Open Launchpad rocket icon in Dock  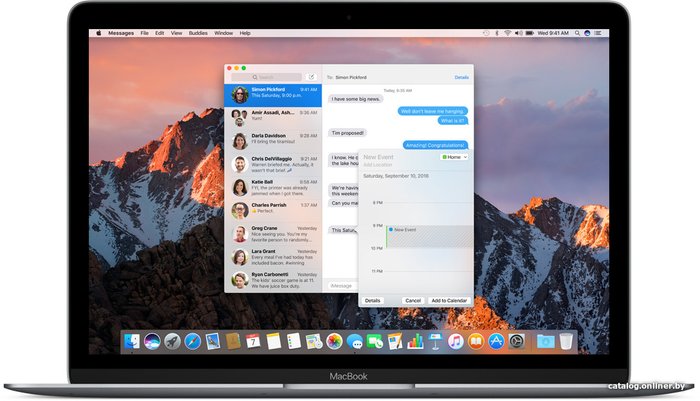click(x=172, y=342)
